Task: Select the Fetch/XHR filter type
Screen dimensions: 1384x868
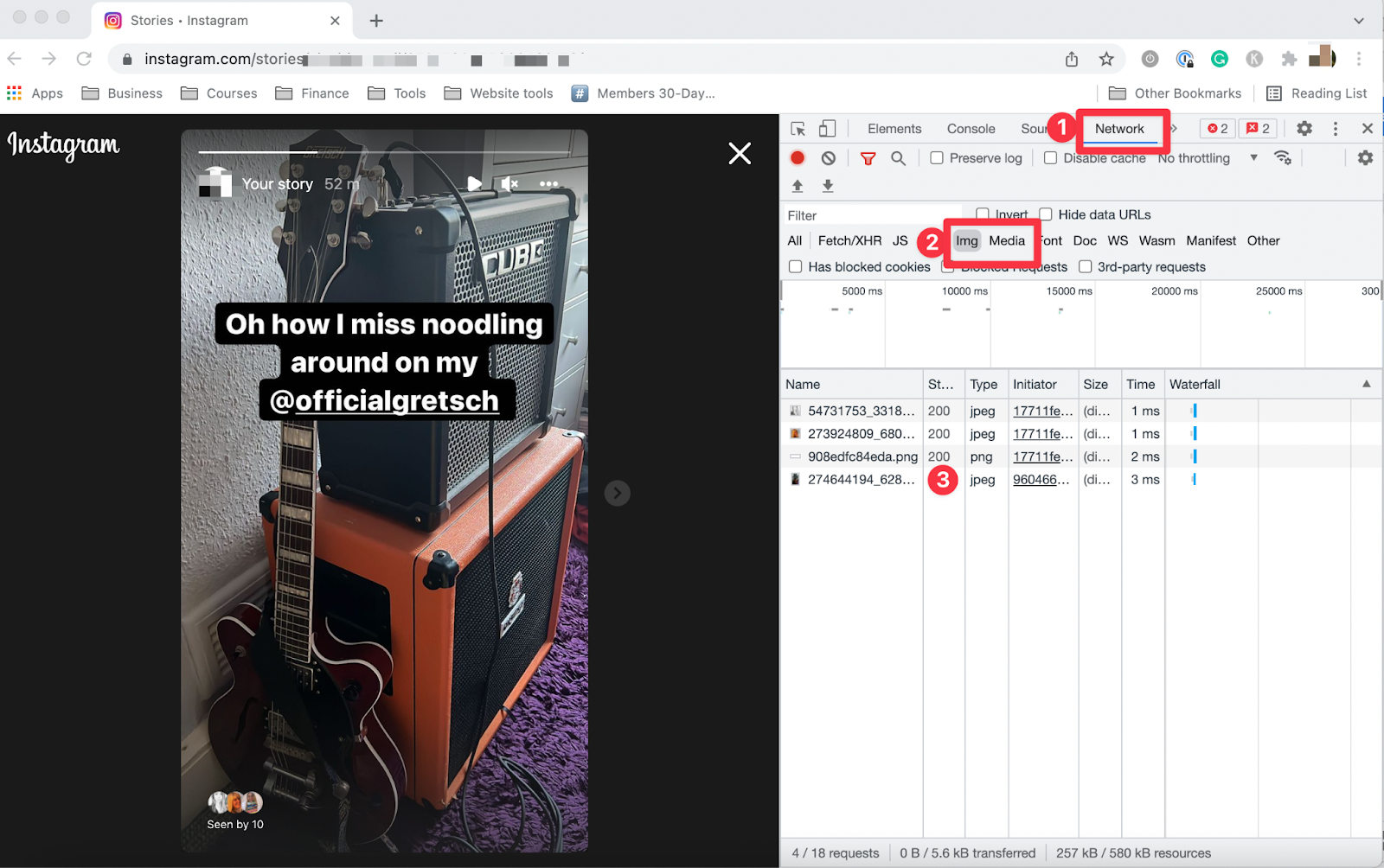Action: [849, 241]
